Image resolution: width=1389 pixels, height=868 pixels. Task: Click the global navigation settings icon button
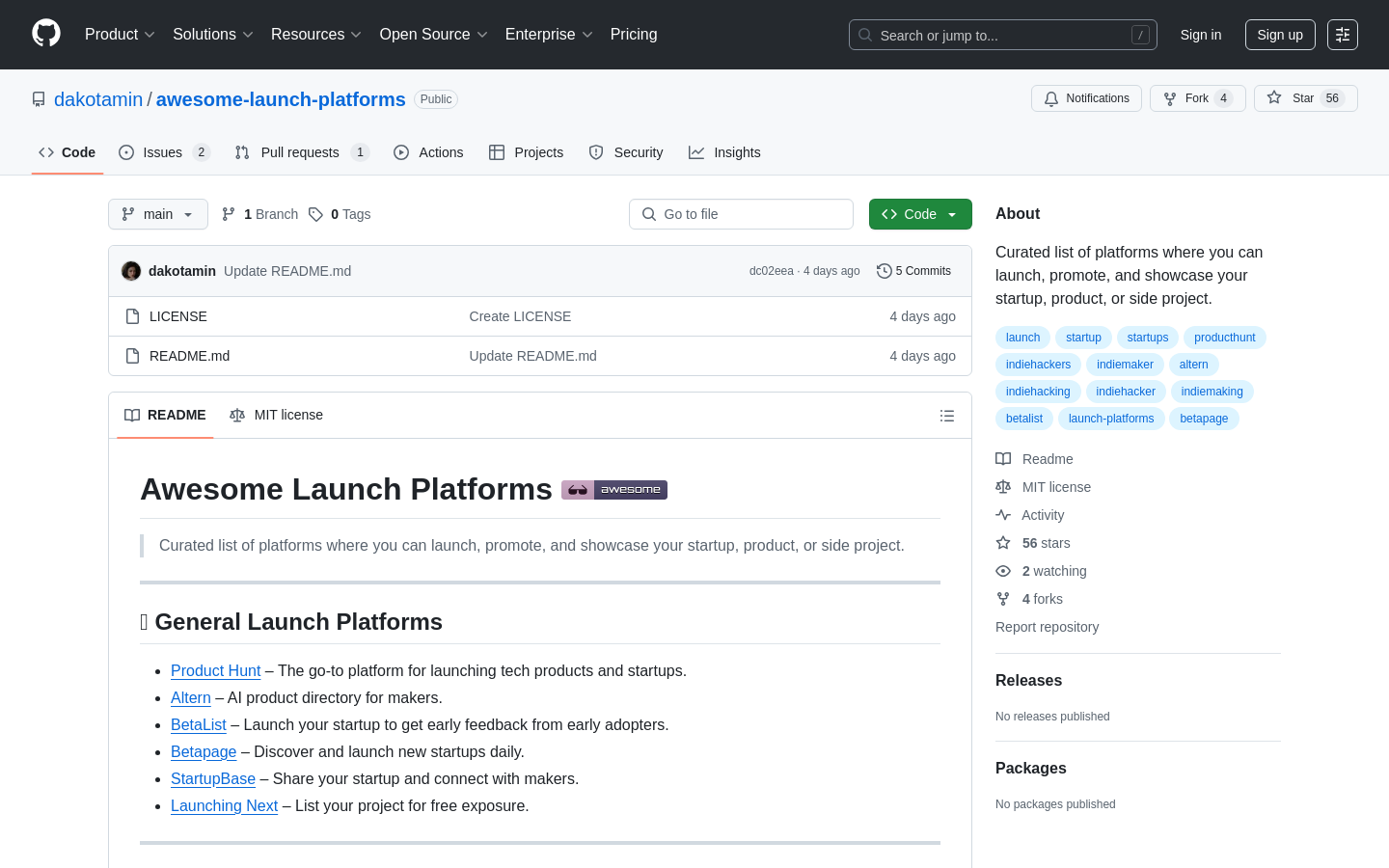point(1343,35)
